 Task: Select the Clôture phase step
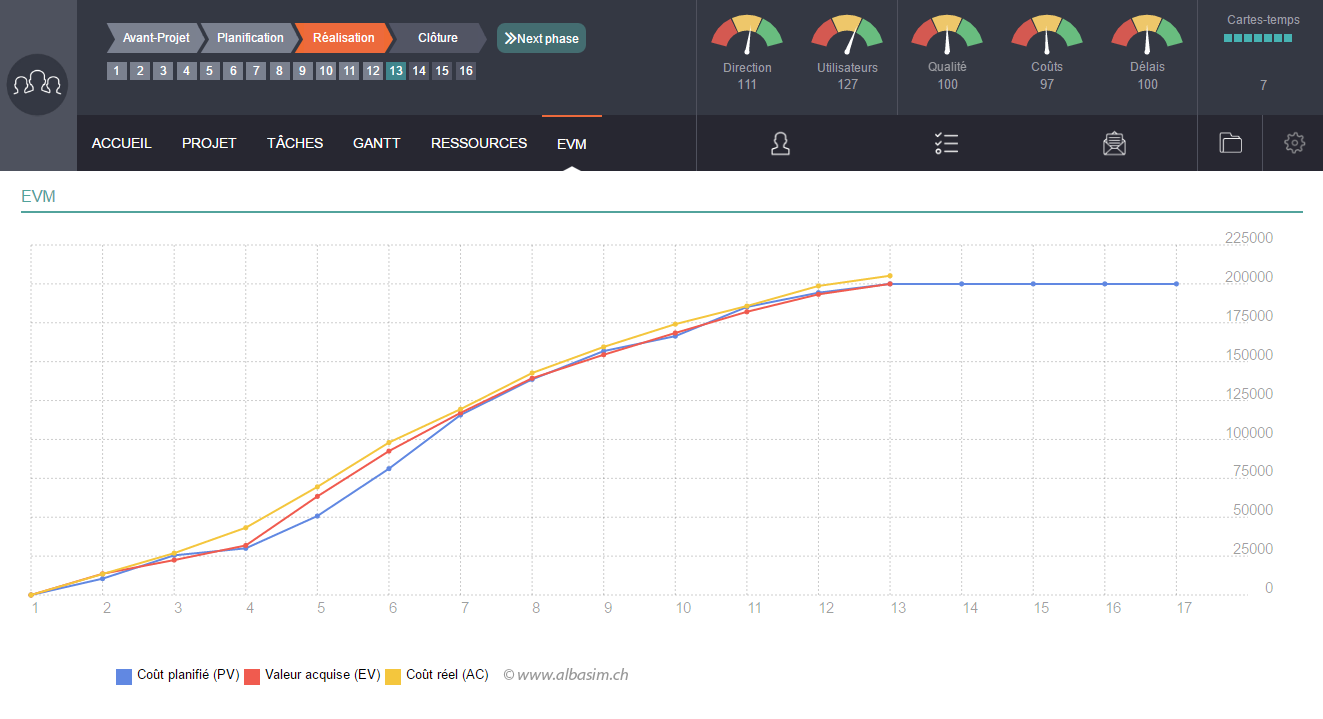click(437, 38)
